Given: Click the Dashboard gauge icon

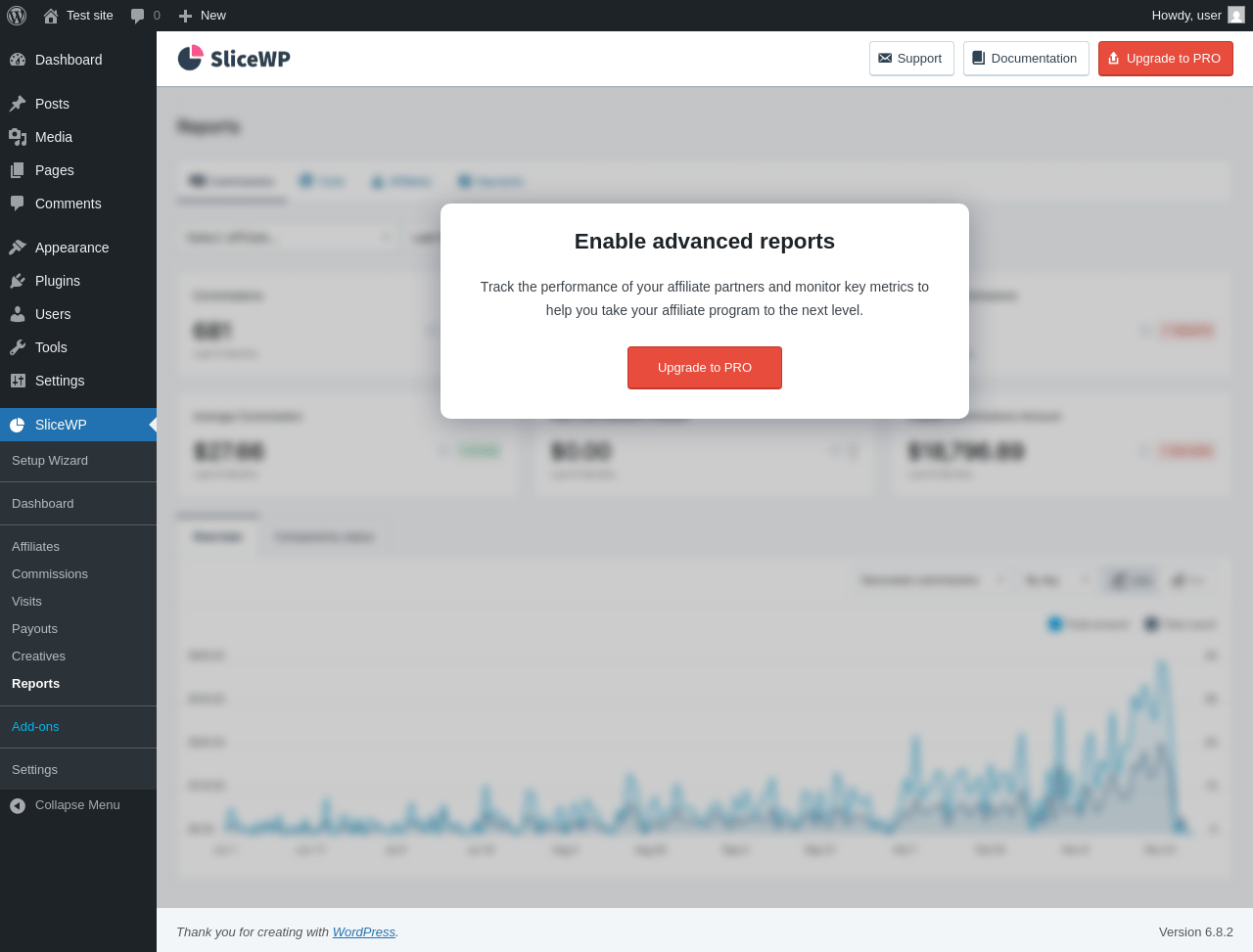Looking at the screenshot, I should click(18, 60).
